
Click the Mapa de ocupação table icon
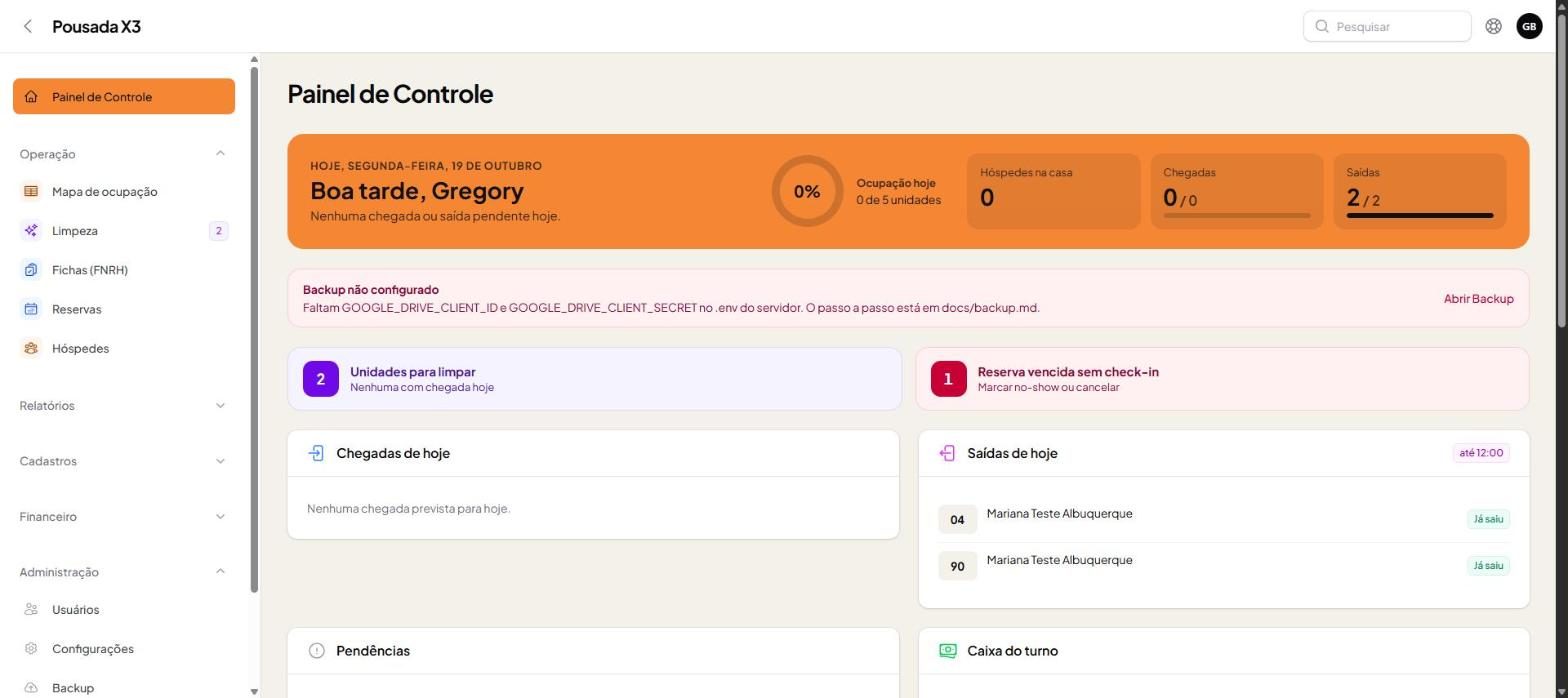click(x=31, y=191)
